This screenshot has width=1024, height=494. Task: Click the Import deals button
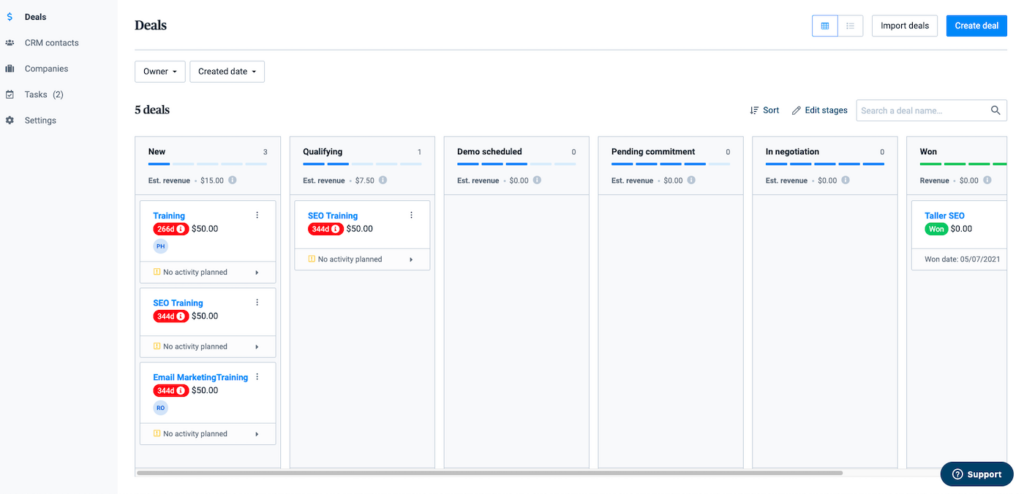coord(904,26)
